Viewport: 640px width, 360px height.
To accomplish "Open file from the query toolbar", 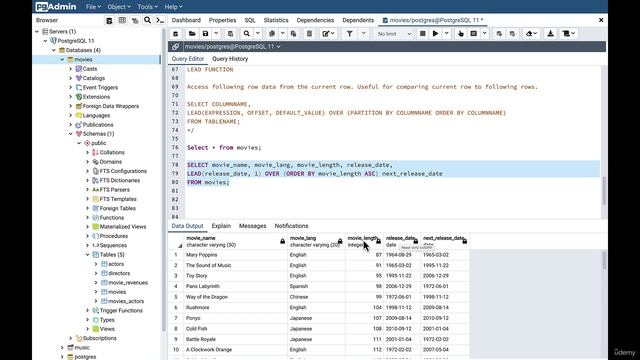I will point(192,34).
